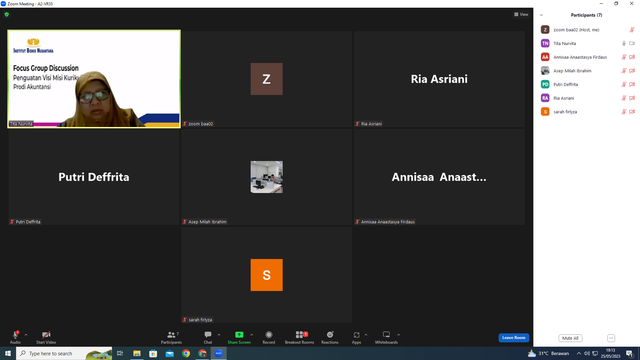Select Putri Deffrita in participants list
Viewport: 640px width, 360px height.
(587, 84)
